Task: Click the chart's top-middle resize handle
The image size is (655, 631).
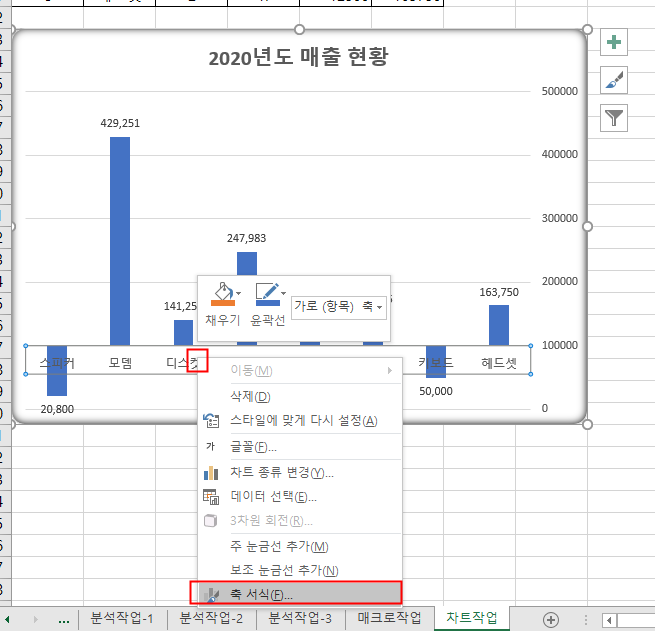Action: pos(300,29)
